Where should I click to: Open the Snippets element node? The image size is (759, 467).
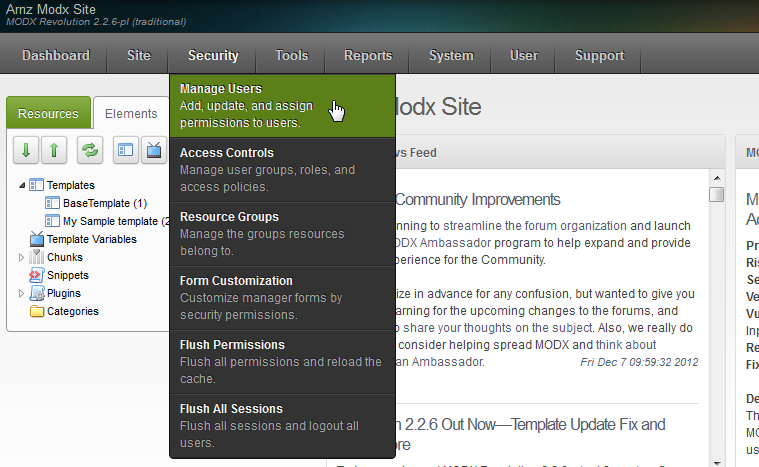[x=67, y=275]
